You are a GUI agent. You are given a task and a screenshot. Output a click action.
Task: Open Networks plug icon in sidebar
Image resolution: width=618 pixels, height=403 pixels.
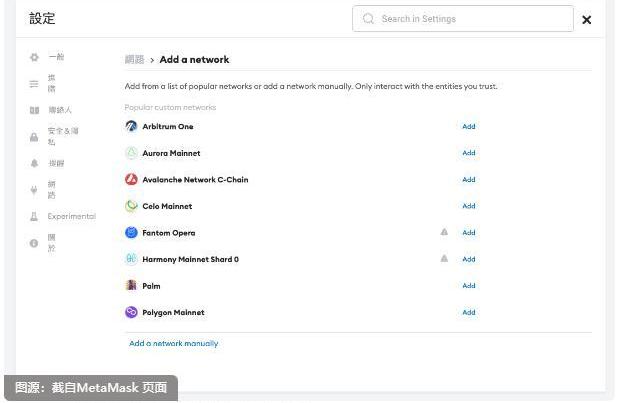click(34, 189)
